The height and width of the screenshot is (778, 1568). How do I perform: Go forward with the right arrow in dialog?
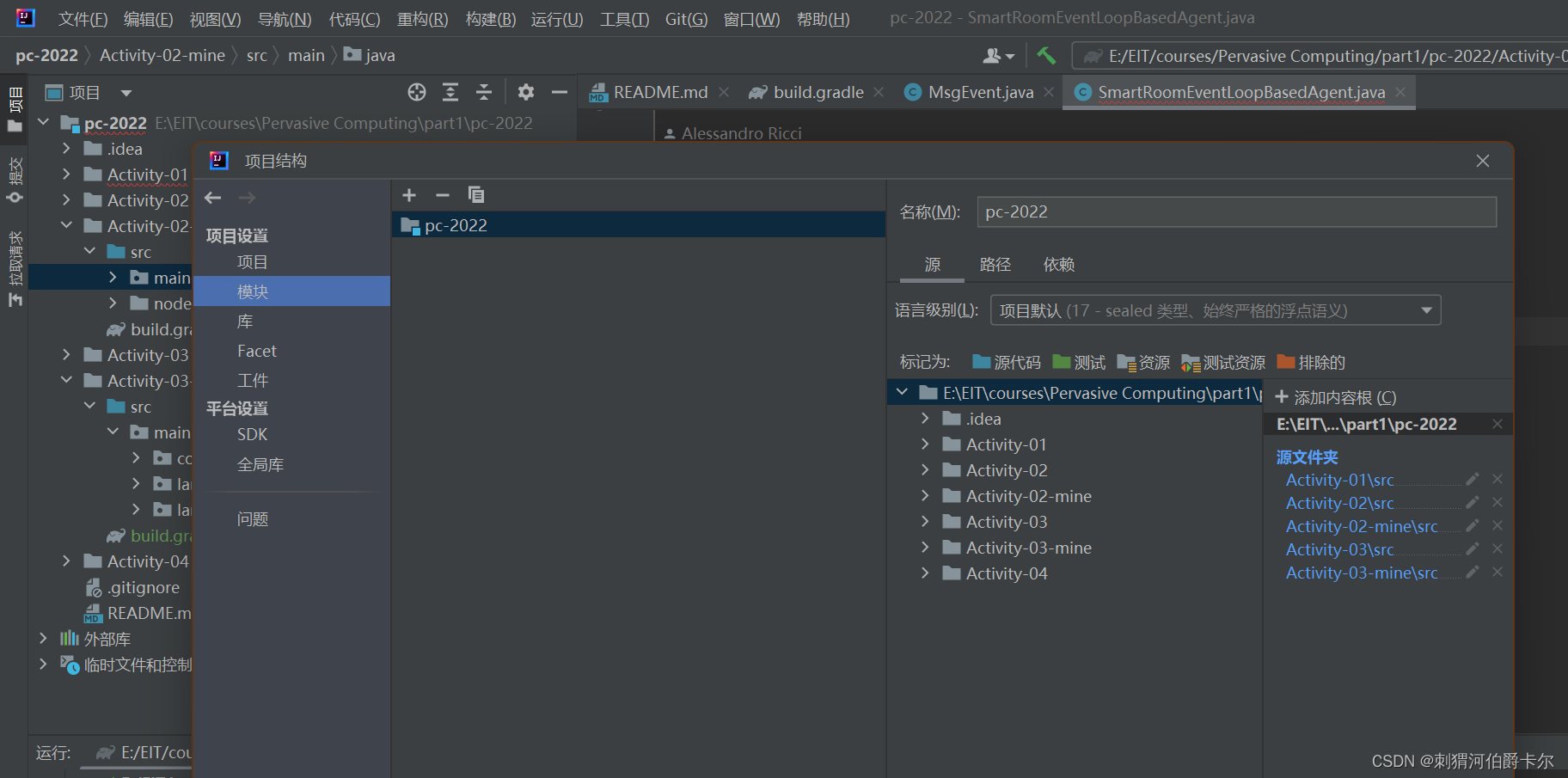click(247, 198)
